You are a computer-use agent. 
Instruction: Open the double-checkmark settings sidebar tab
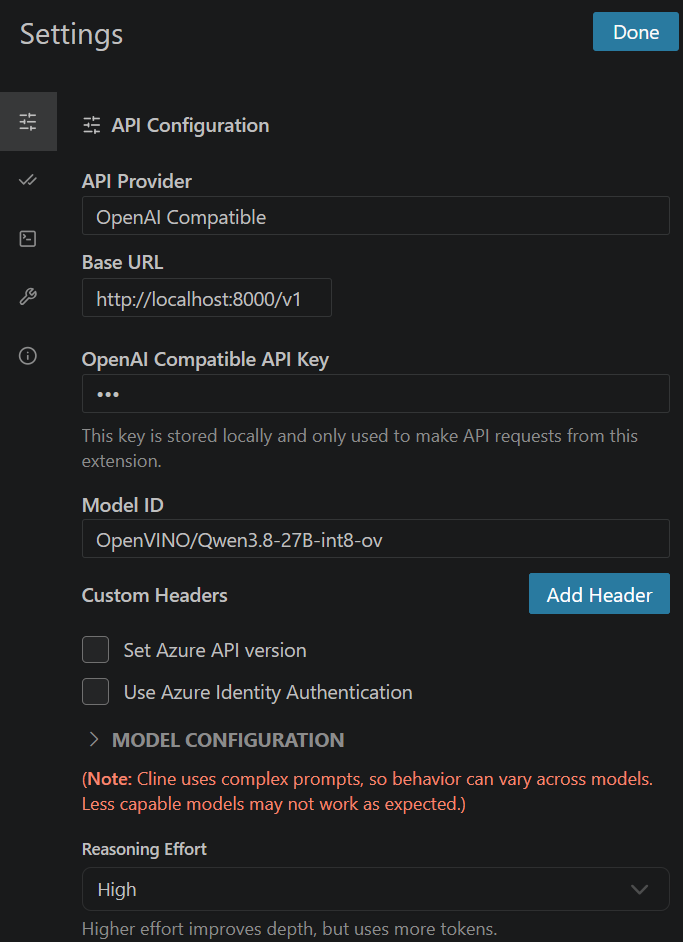(28, 180)
